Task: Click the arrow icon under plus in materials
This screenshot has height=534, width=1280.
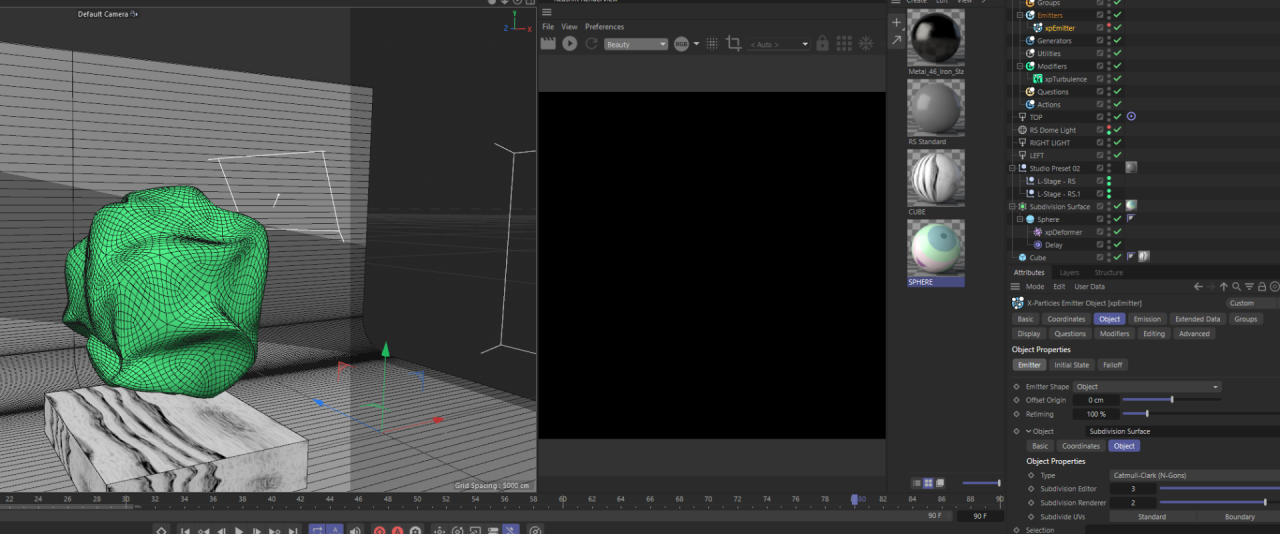Action: (896, 40)
